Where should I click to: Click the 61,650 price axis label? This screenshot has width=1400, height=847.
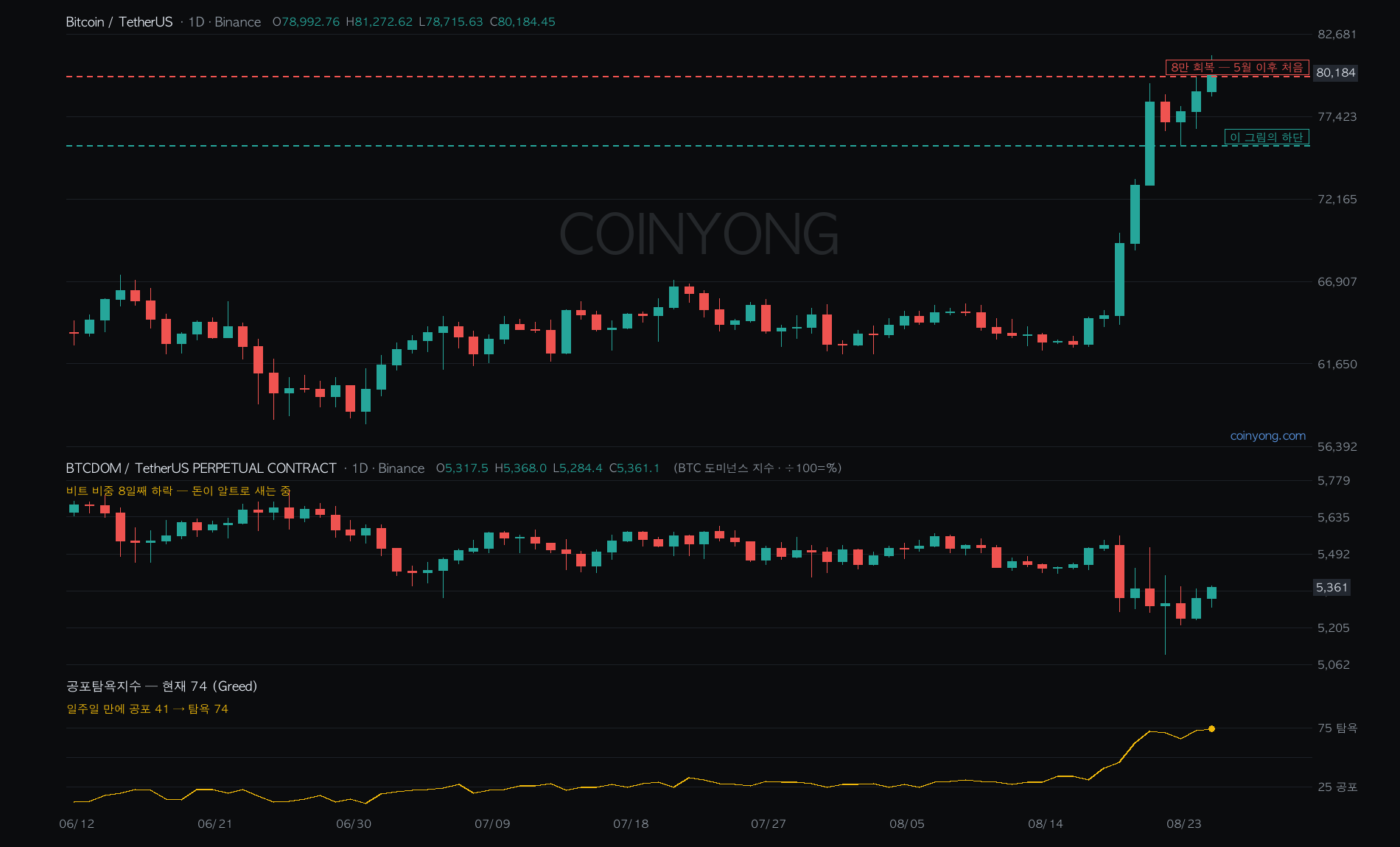pyautogui.click(x=1337, y=364)
